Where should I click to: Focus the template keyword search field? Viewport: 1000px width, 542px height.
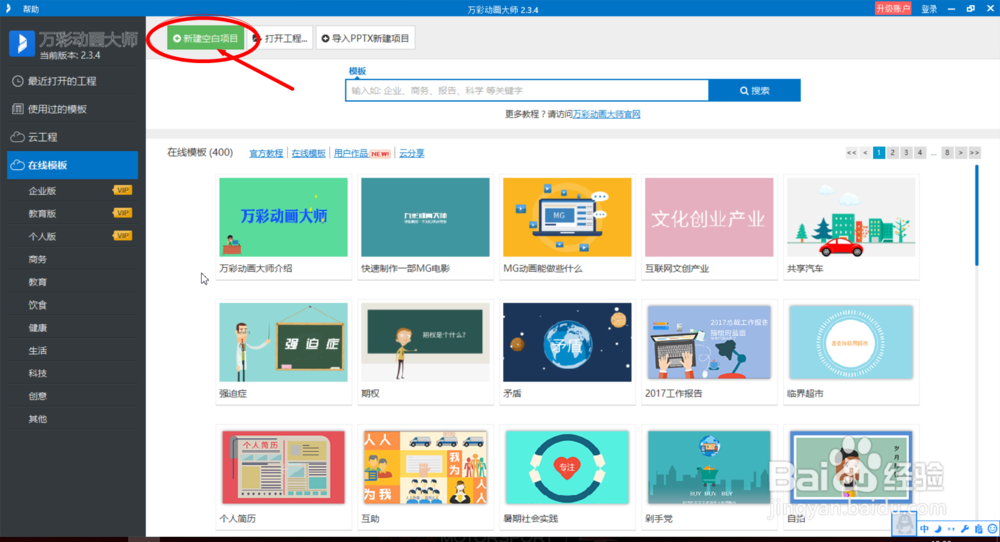coord(527,91)
